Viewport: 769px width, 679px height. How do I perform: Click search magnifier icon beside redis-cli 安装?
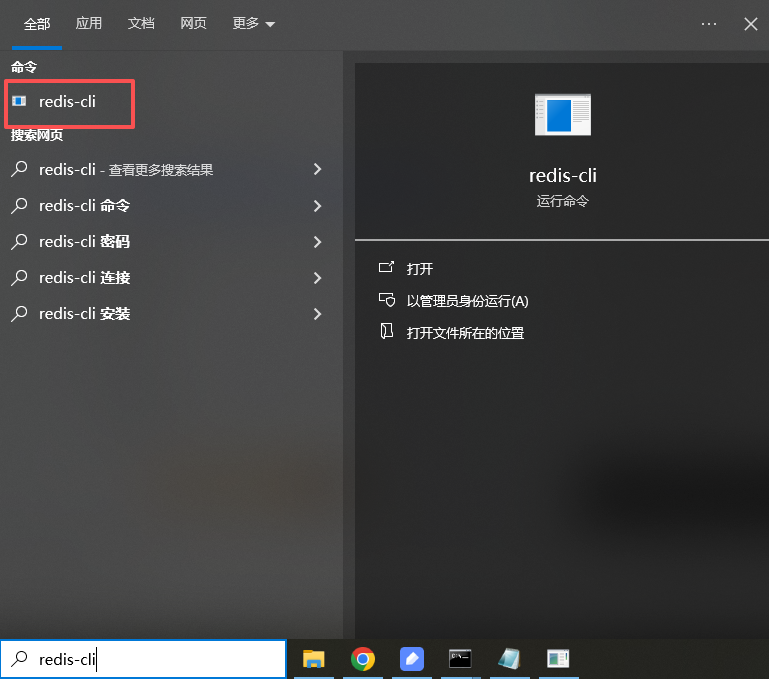[x=19, y=313]
